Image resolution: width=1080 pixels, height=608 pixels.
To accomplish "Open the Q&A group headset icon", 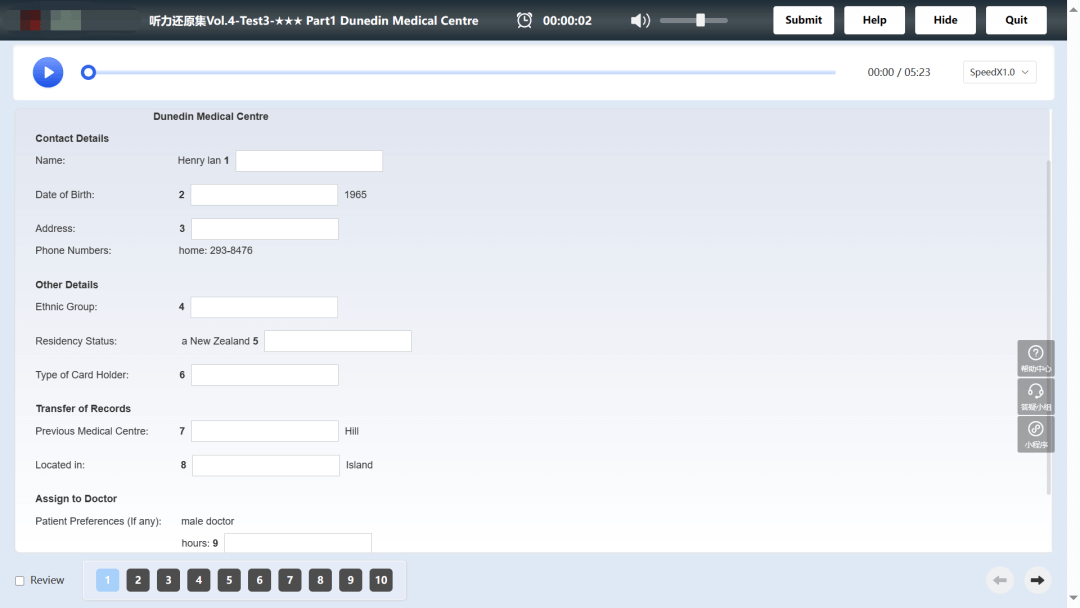I will [x=1036, y=396].
